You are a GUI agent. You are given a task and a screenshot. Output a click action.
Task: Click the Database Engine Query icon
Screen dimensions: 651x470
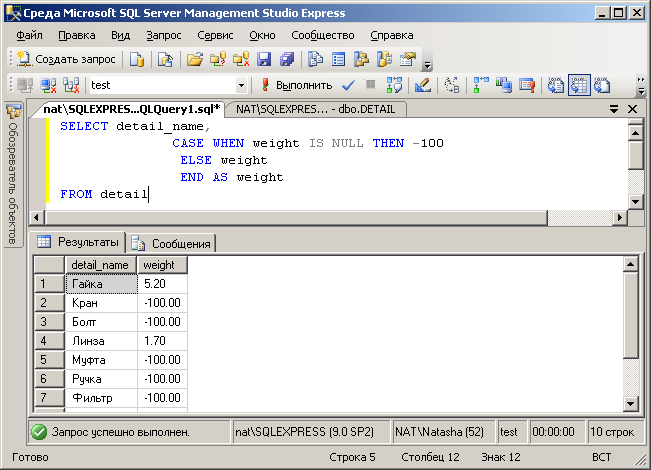pos(137,59)
